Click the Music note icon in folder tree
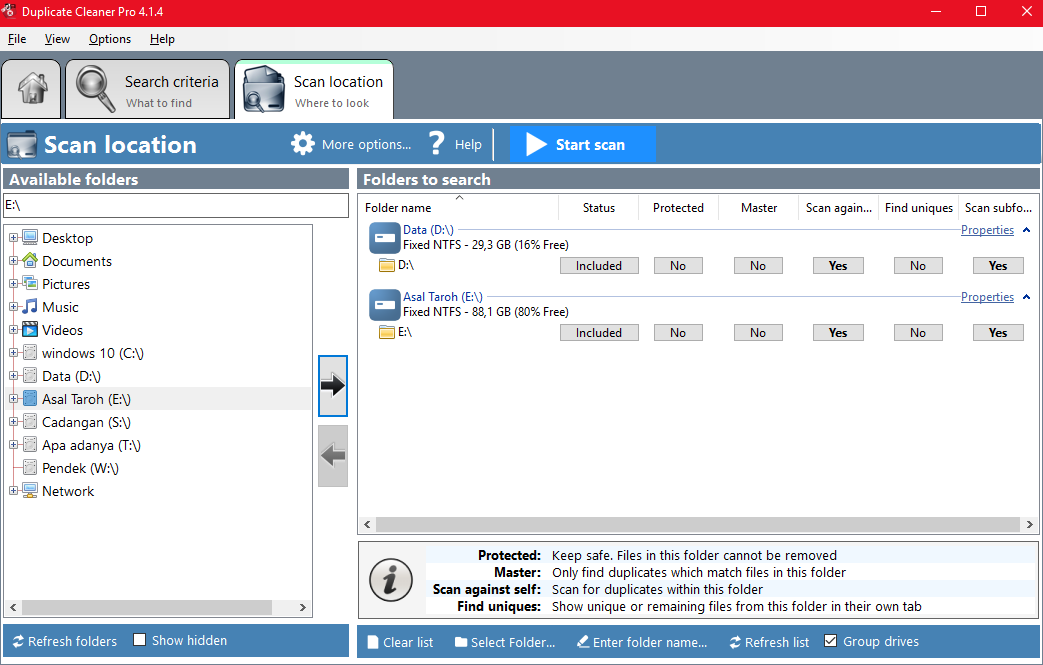 pos(30,307)
